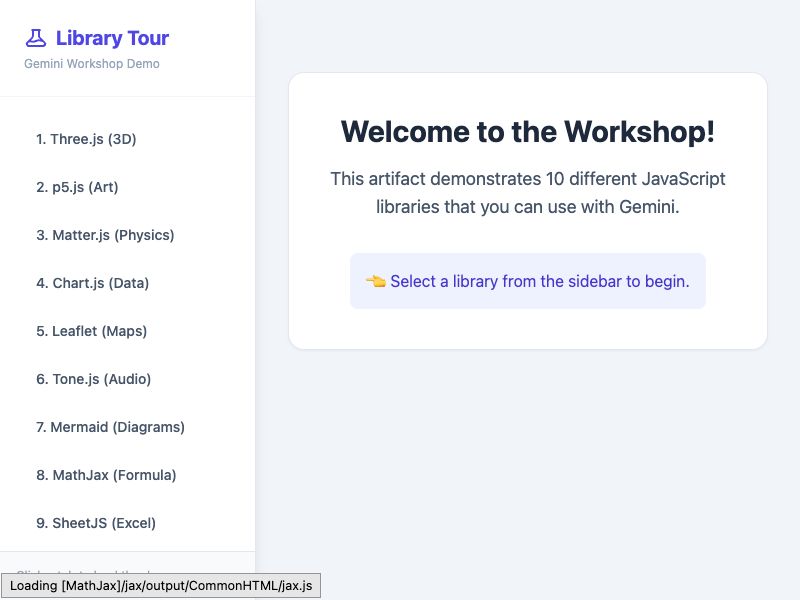Viewport: 800px width, 600px height.
Task: Click the Welcome to the Workshop heading
Action: point(528,131)
